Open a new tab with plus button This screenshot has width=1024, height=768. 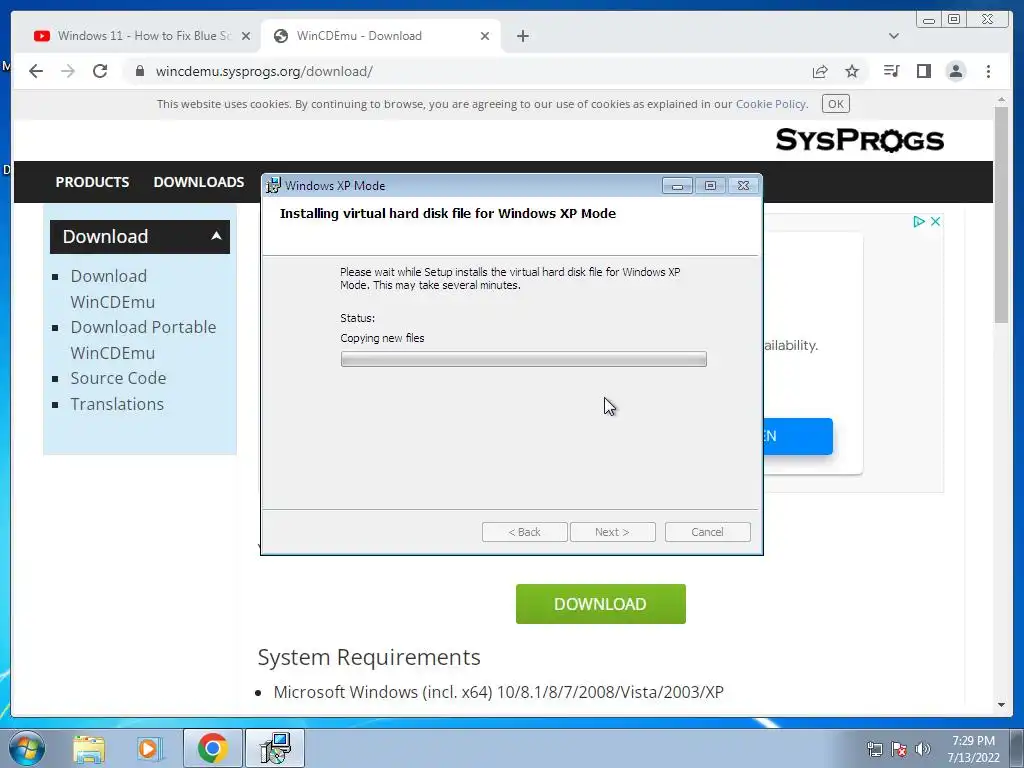click(522, 36)
